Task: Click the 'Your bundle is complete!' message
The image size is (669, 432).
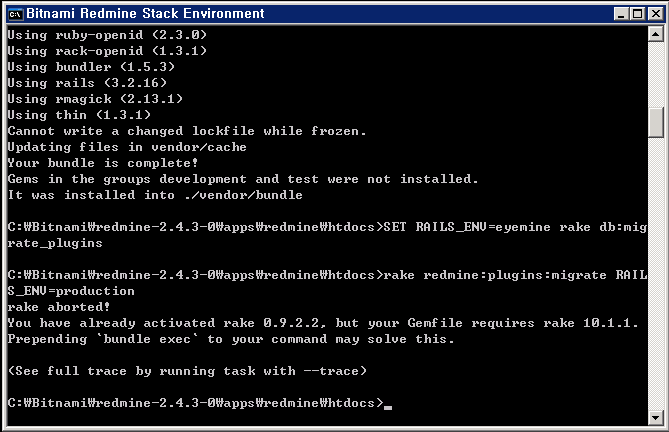Action: (103, 163)
